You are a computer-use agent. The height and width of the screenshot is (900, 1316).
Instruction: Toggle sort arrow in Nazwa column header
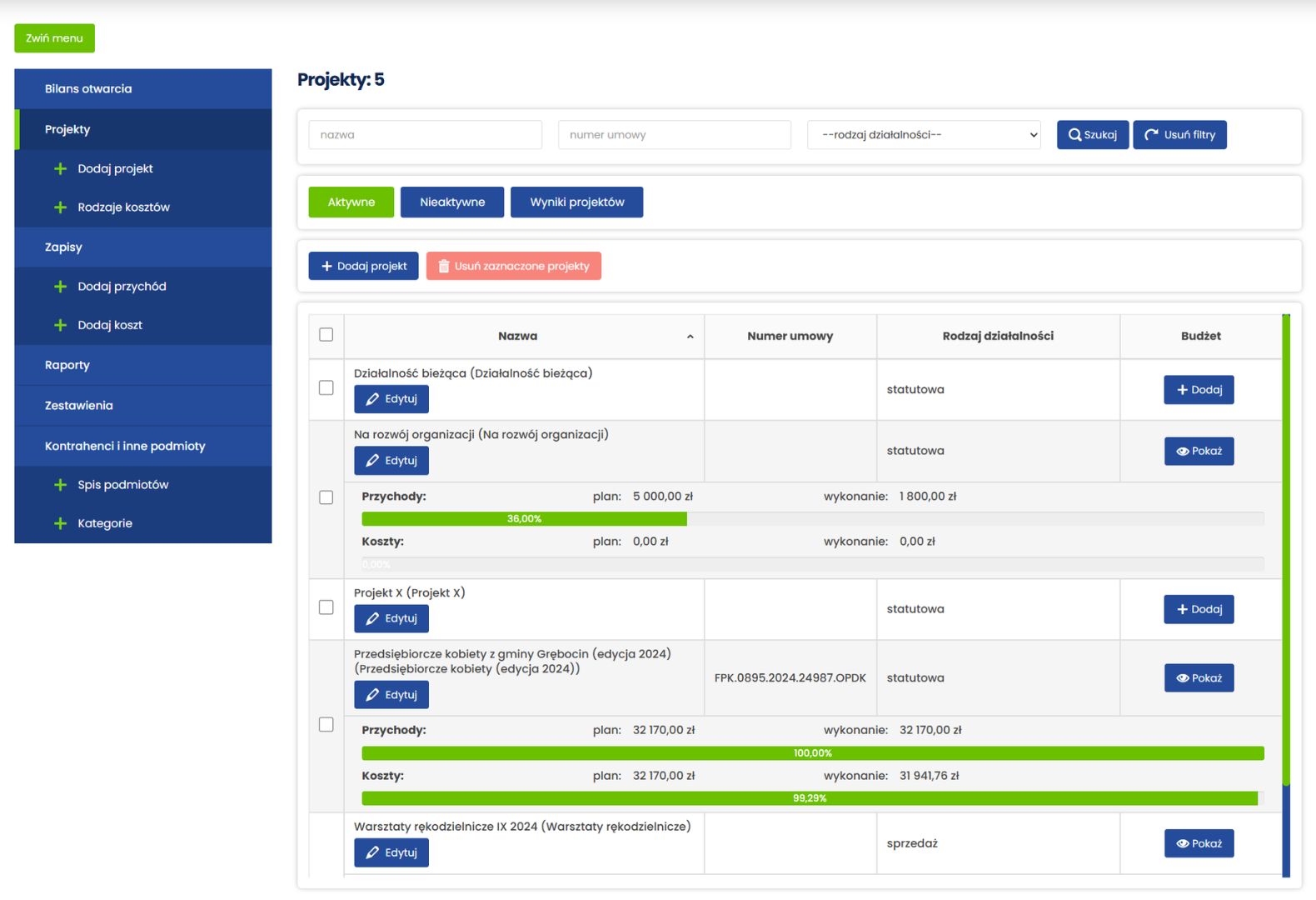[690, 337]
